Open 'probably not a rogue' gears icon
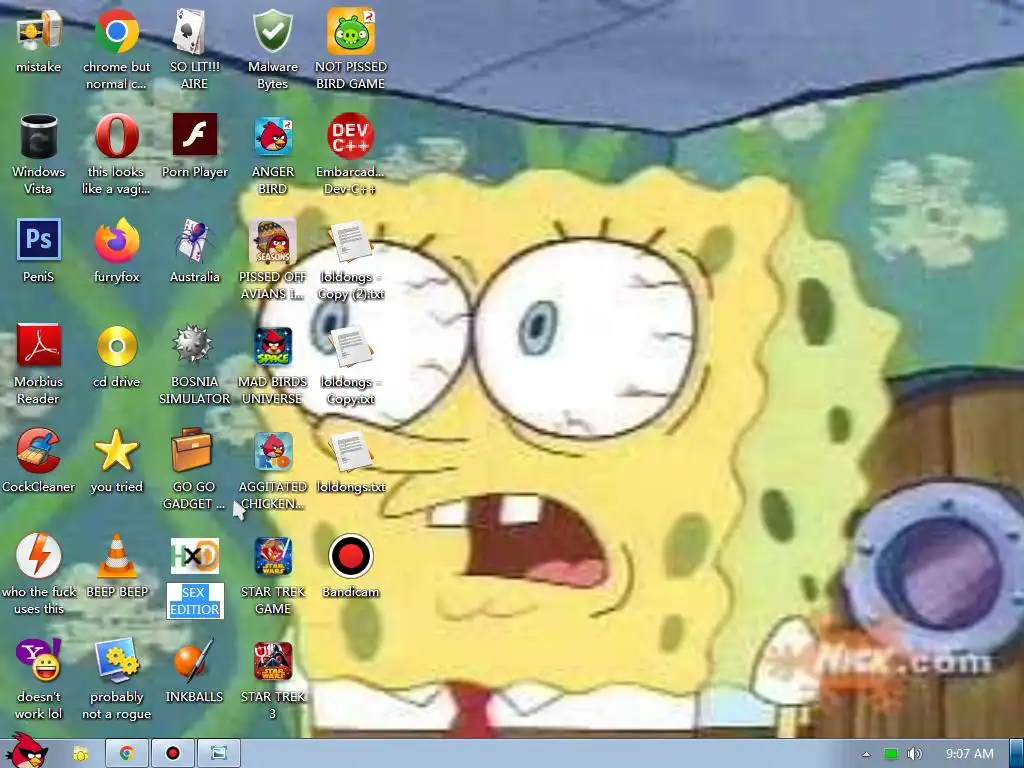Viewport: 1024px width, 768px height. point(116,679)
